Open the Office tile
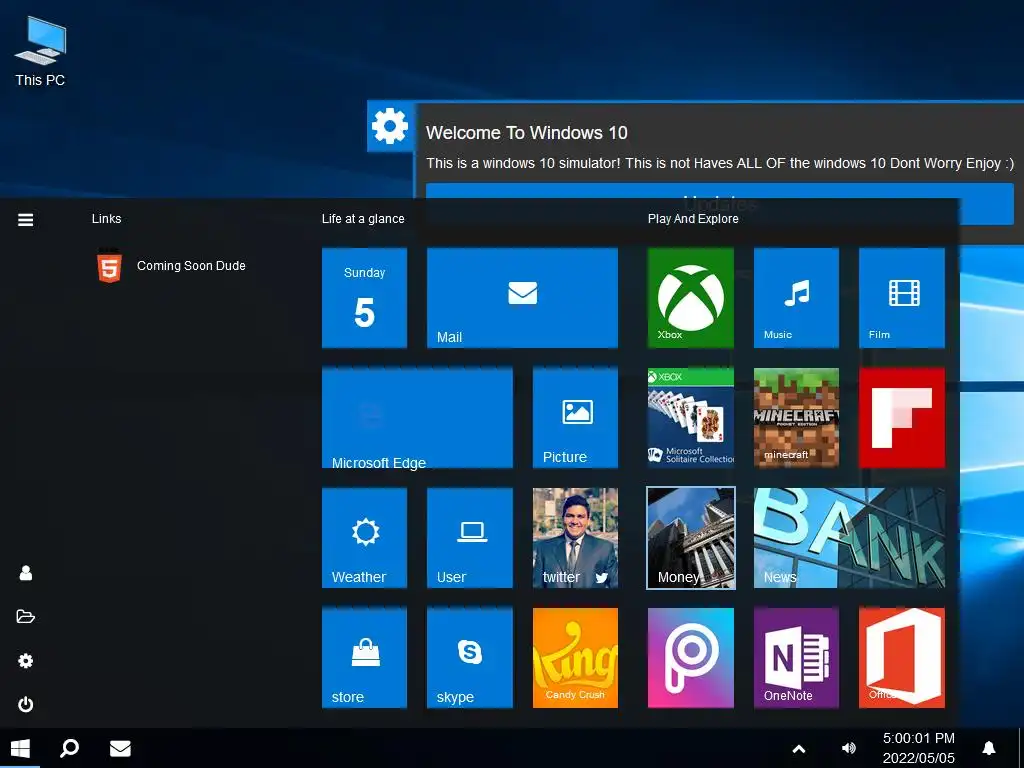Screen dimensions: 1024x768 point(901,658)
